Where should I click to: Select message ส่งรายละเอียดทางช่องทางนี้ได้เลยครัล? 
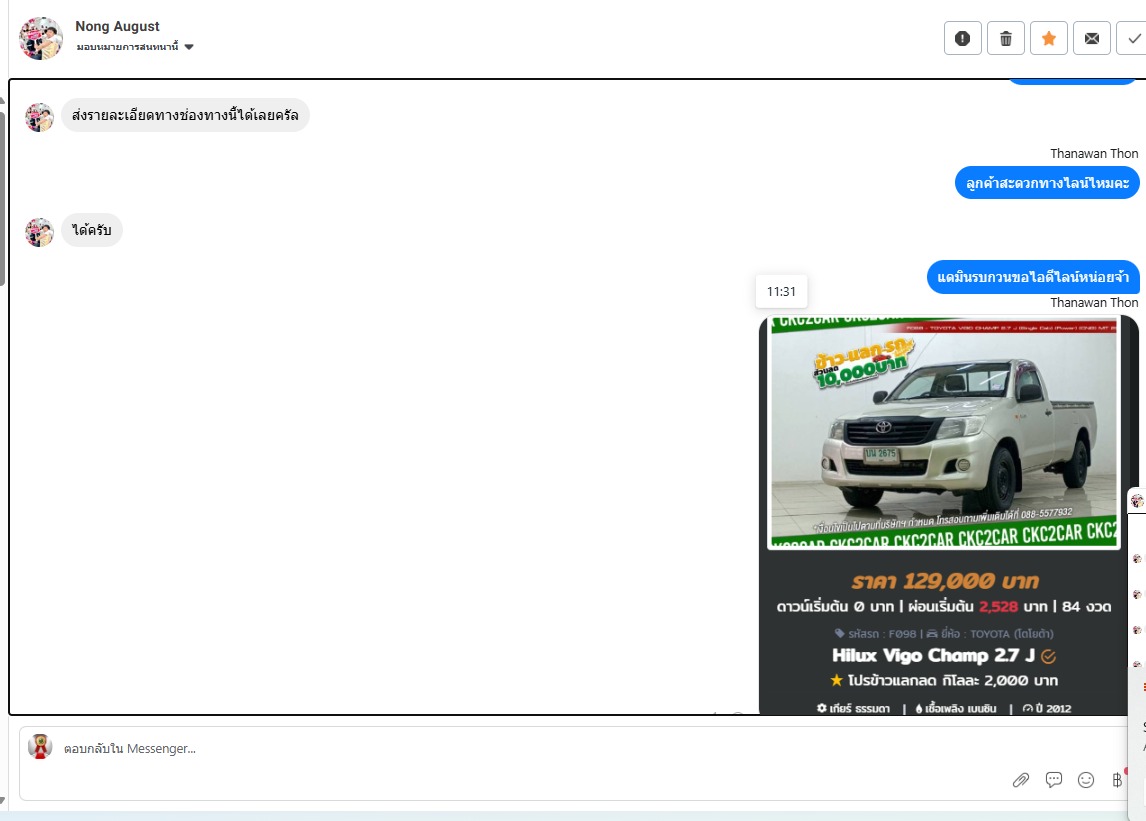point(185,116)
